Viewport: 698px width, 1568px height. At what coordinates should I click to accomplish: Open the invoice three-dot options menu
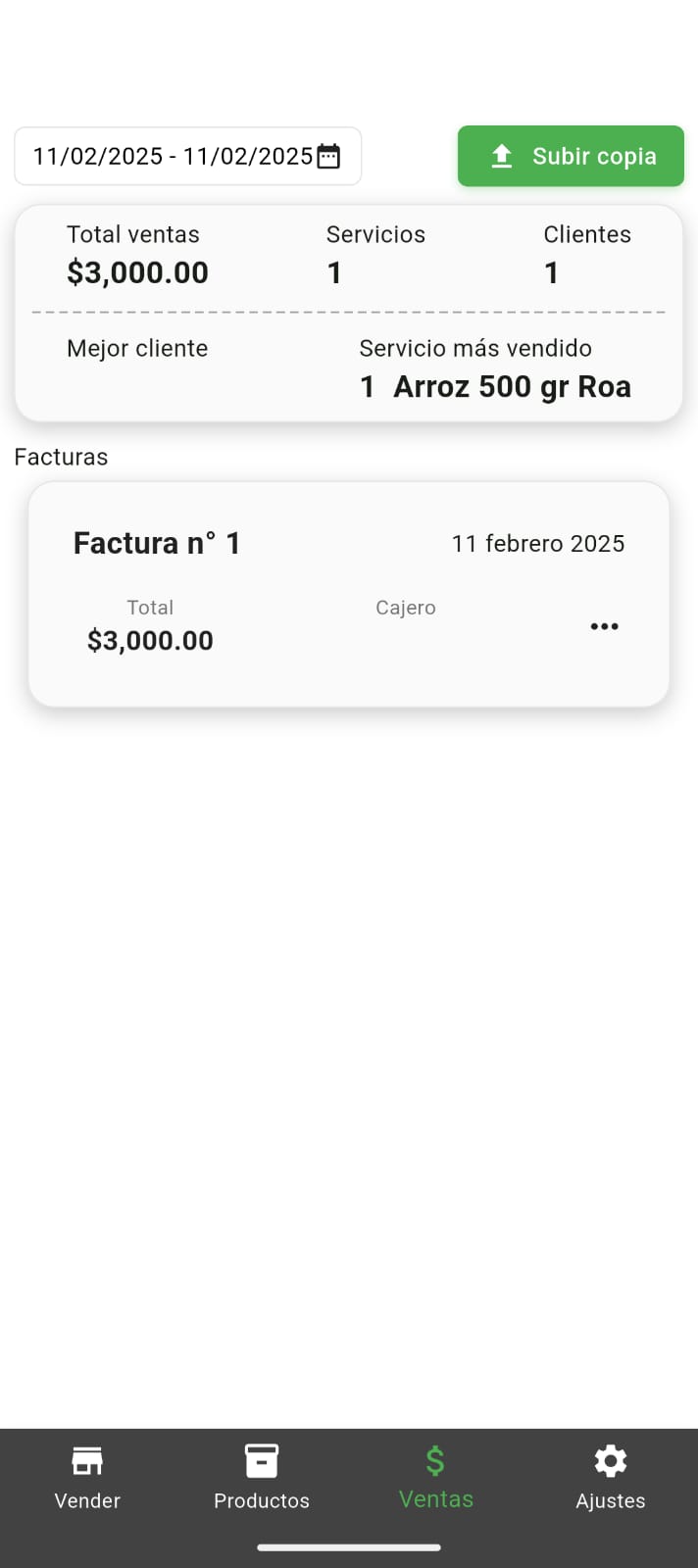[x=604, y=626]
